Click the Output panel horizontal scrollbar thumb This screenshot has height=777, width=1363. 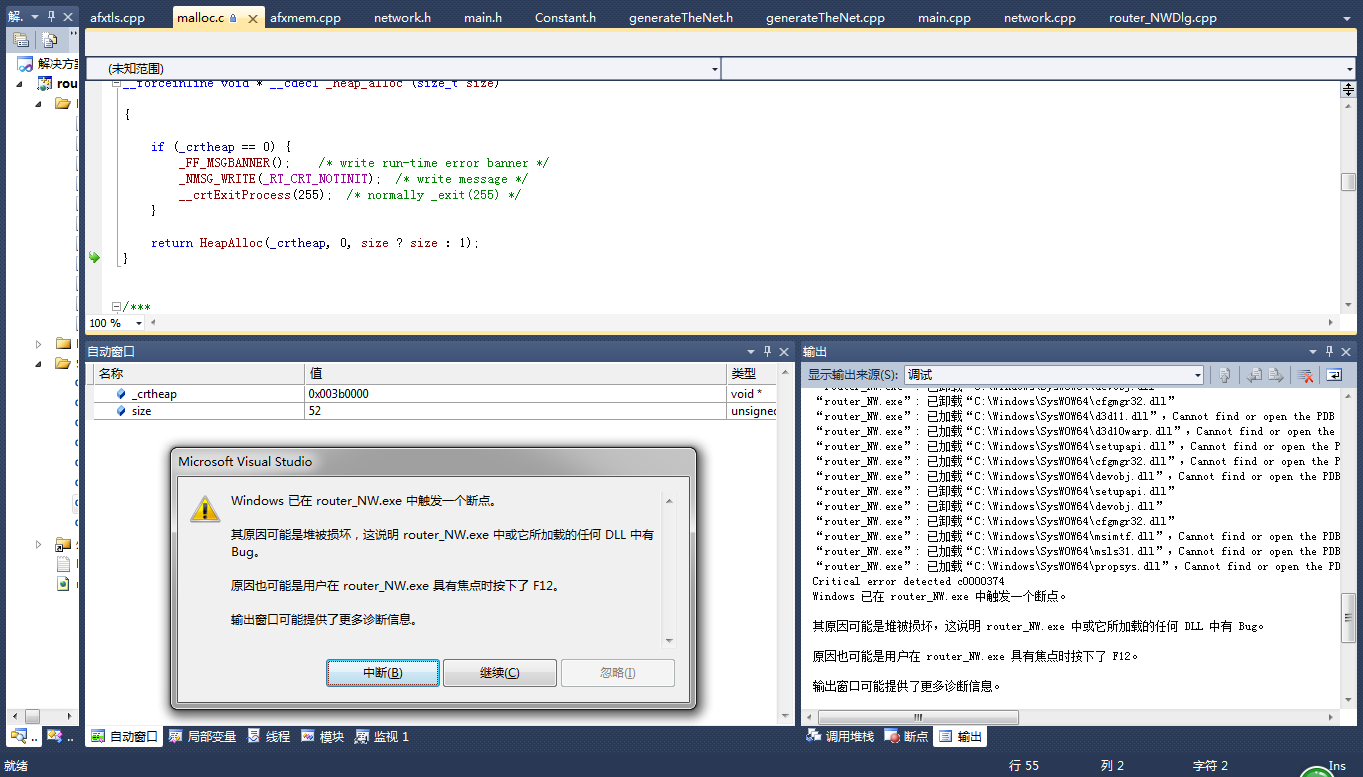point(918,717)
